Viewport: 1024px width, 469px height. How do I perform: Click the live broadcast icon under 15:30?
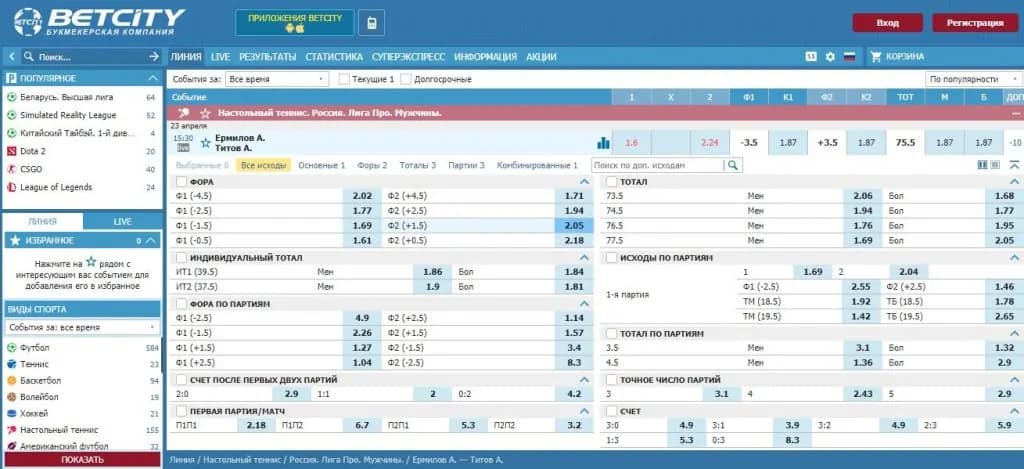tap(182, 148)
